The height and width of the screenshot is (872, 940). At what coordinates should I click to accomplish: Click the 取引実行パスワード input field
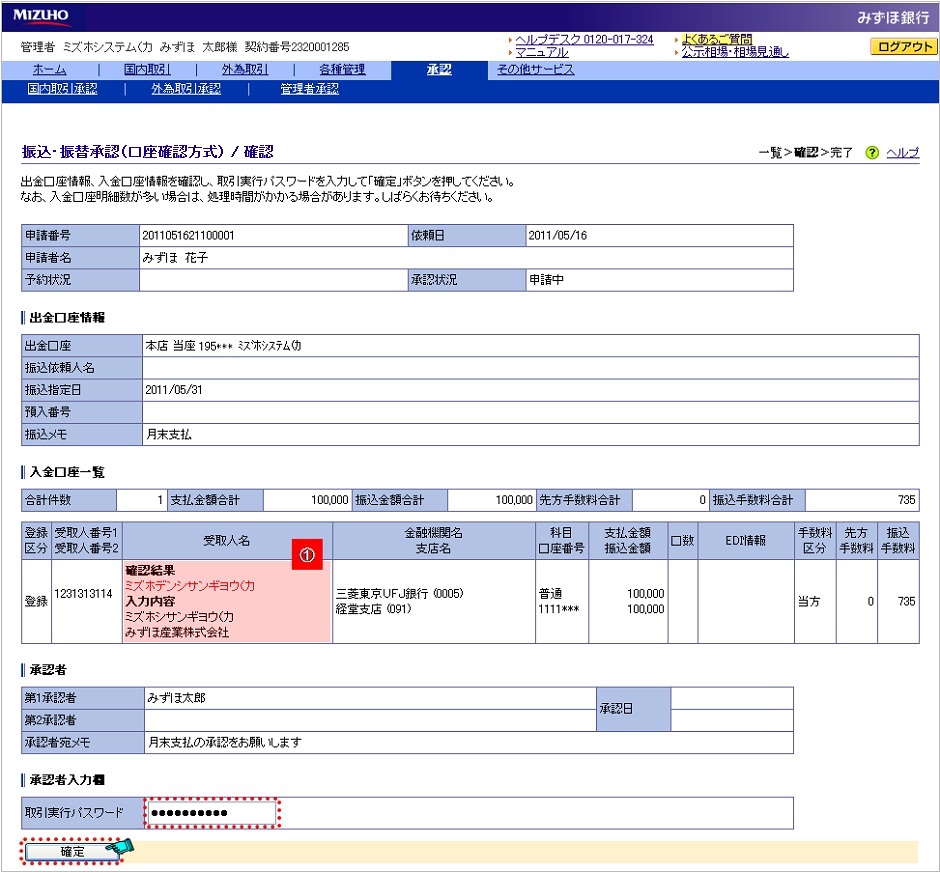(x=210, y=813)
